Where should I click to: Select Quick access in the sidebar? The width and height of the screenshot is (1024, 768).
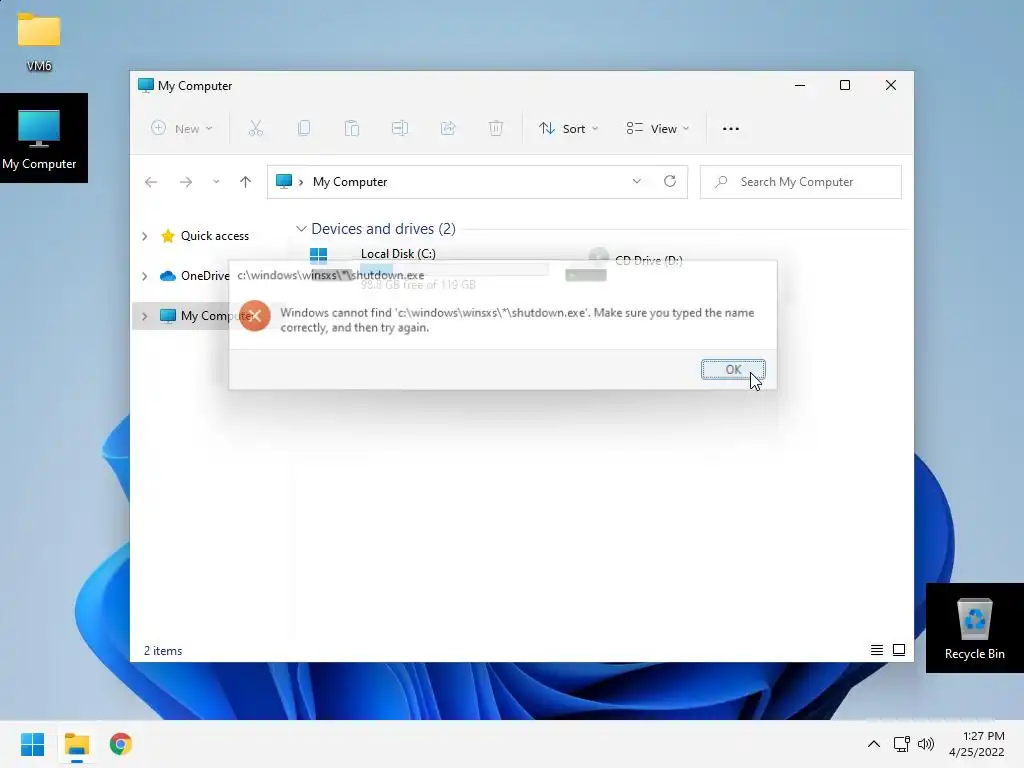(x=215, y=236)
